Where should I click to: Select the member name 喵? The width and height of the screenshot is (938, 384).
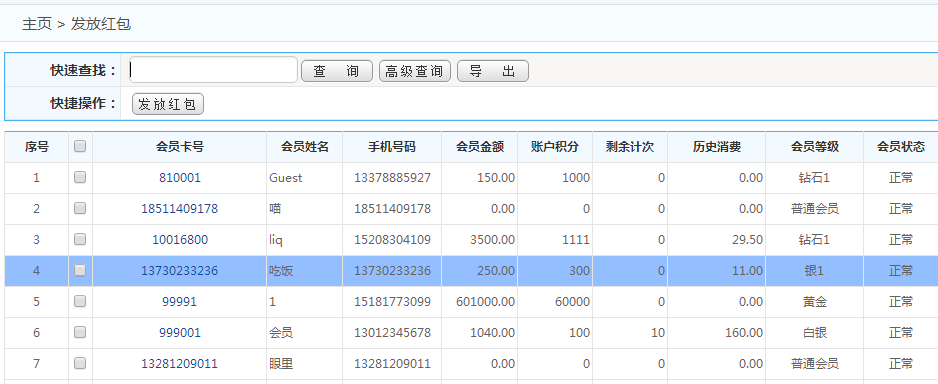275,209
